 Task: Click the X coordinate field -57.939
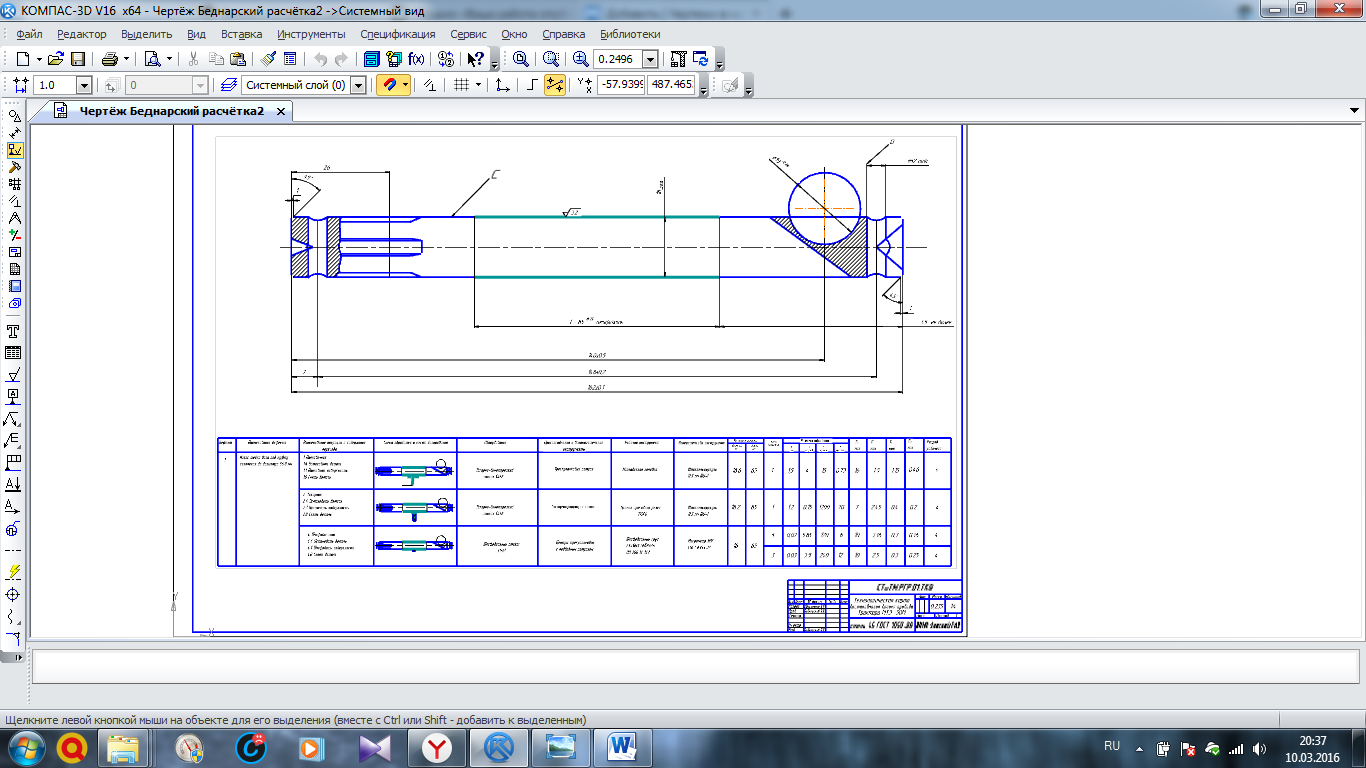[621, 85]
